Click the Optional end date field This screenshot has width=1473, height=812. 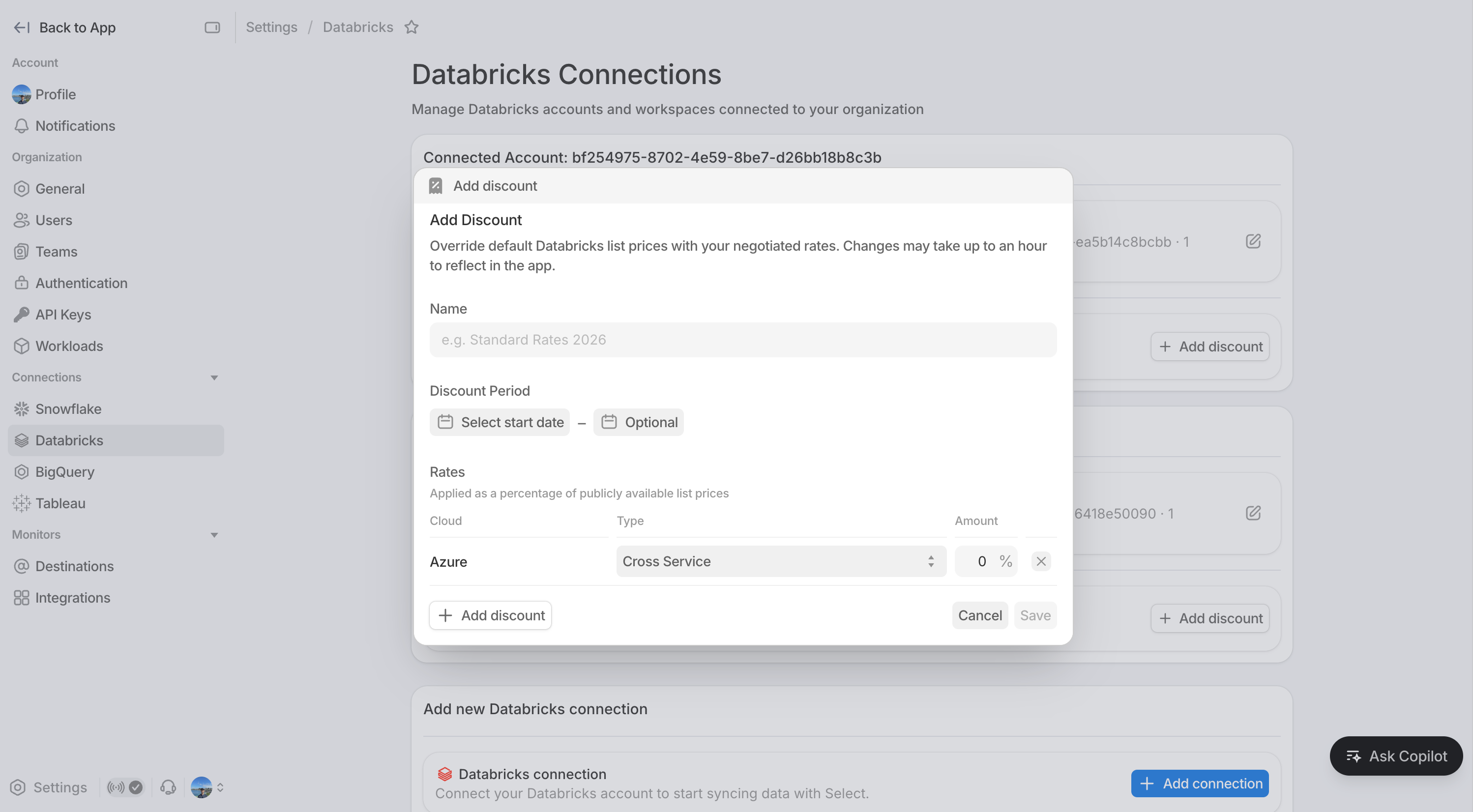[x=639, y=422]
